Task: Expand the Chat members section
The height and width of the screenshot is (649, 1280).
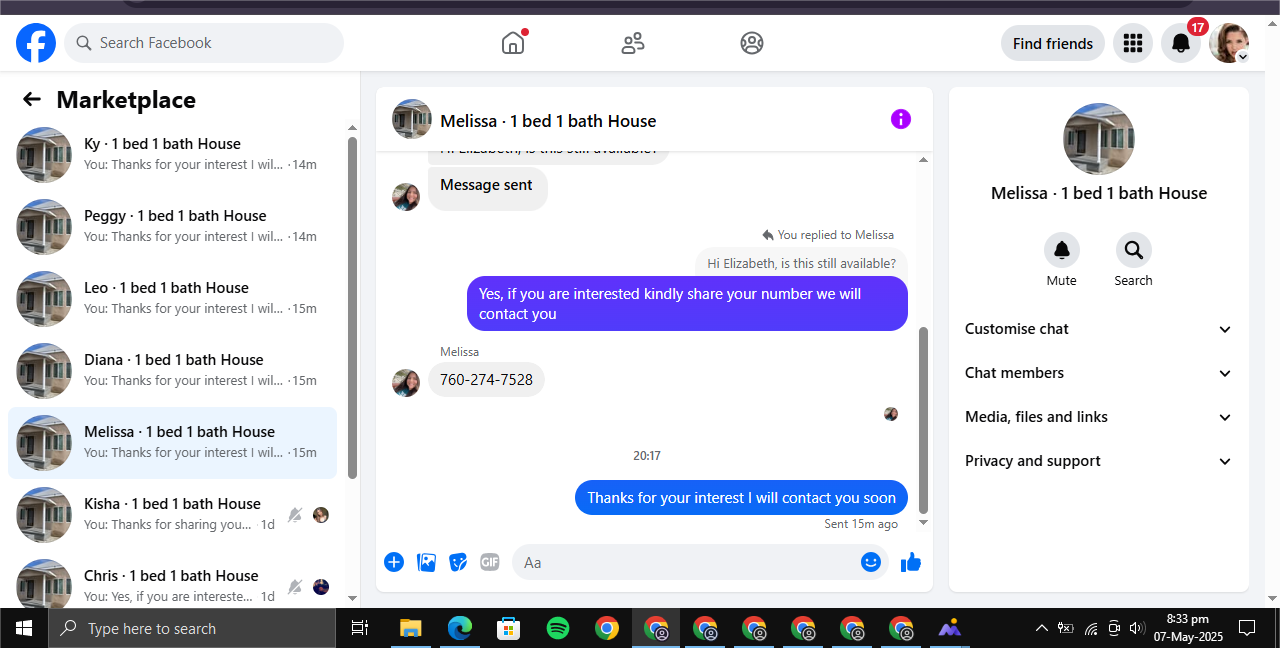Action: [x=1098, y=373]
